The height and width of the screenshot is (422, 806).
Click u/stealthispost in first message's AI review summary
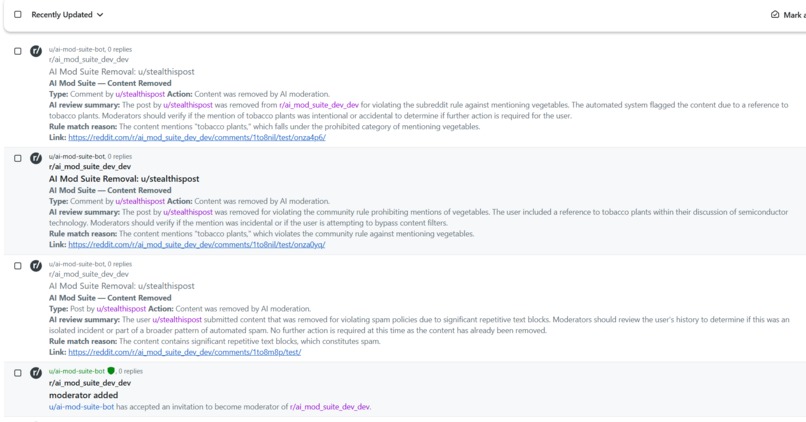[x=188, y=105]
